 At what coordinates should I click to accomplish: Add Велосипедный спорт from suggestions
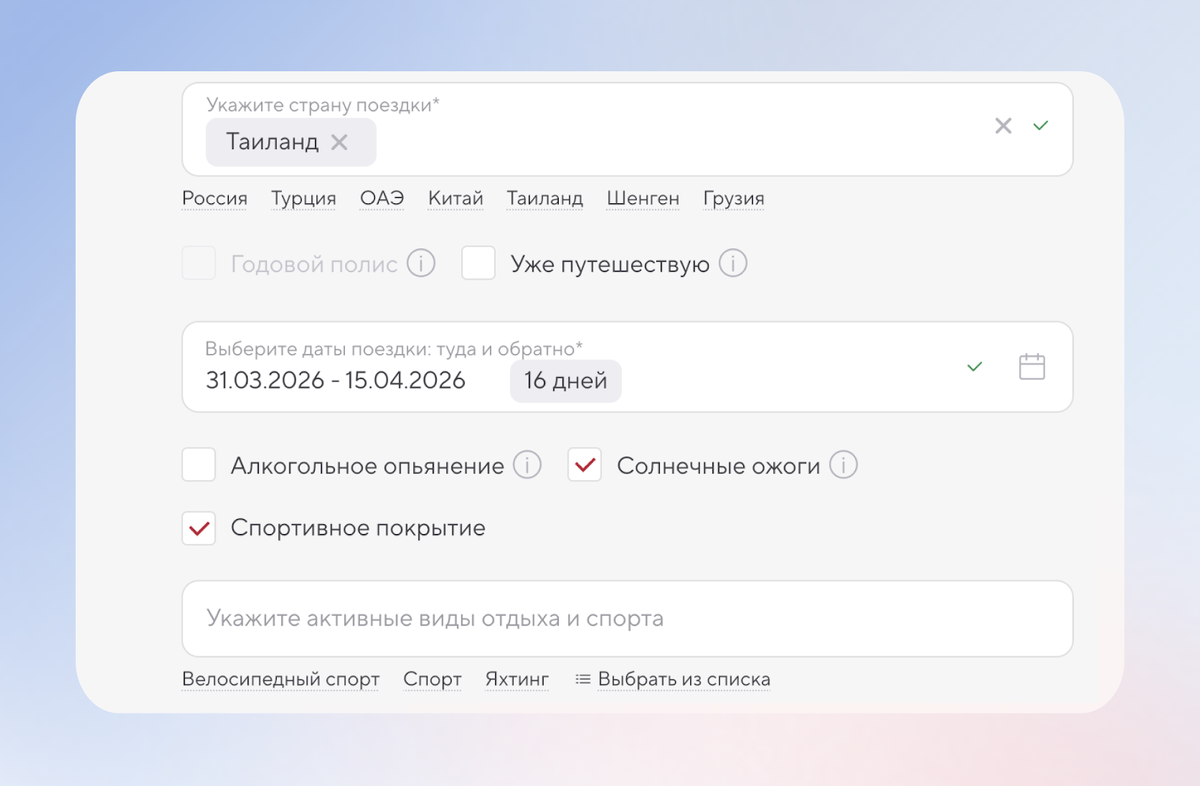280,679
